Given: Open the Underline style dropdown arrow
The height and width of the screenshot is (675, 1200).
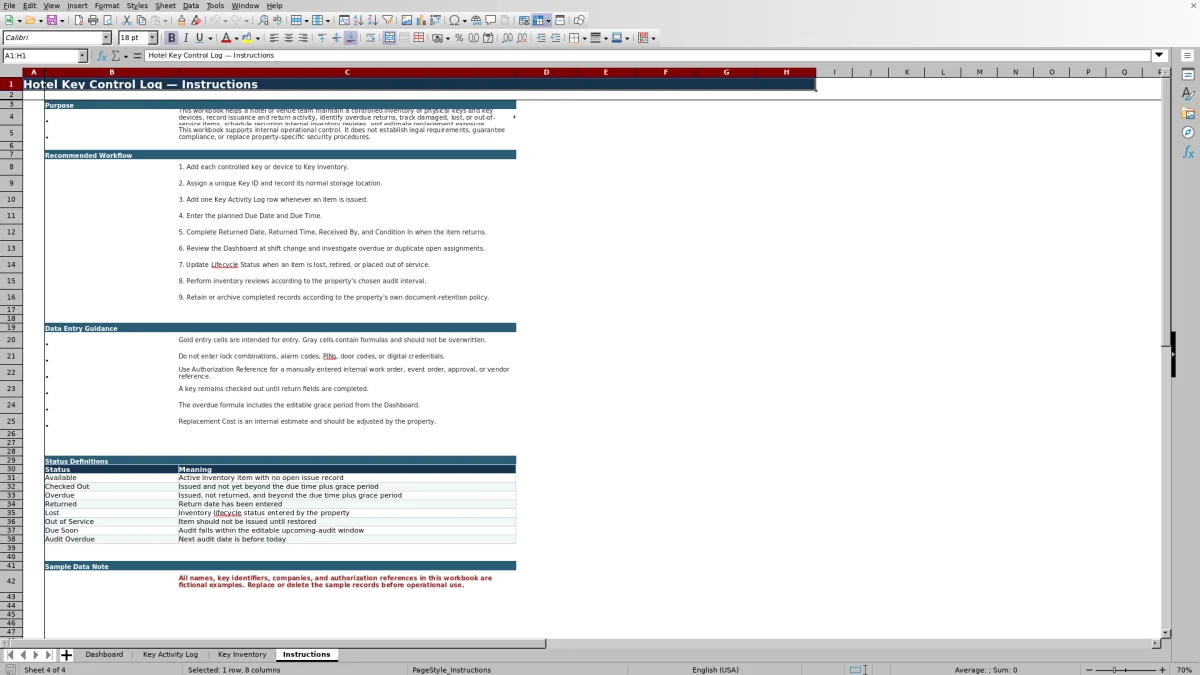Looking at the screenshot, I should [x=210, y=38].
